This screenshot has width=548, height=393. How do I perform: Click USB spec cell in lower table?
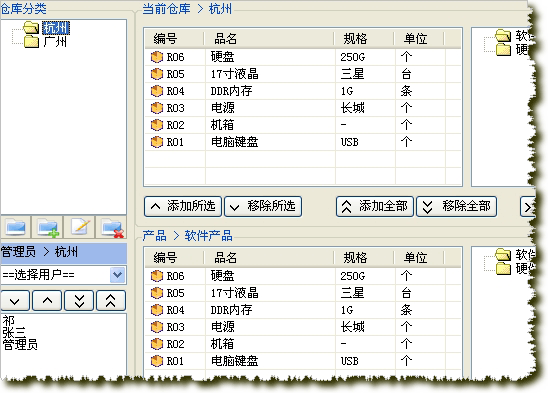pyautogui.click(x=349, y=361)
